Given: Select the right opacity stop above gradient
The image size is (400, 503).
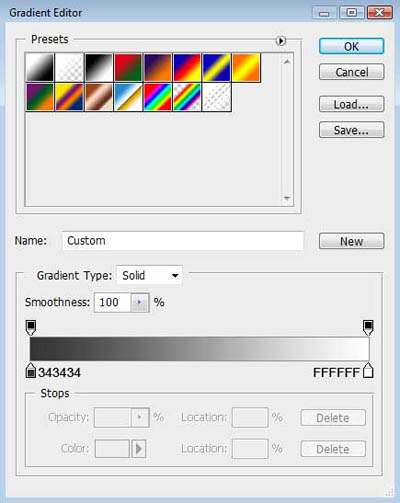Looking at the screenshot, I should point(368,328).
